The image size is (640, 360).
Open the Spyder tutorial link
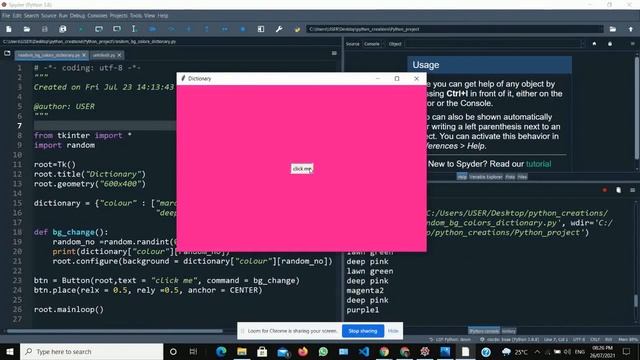[x=538, y=164]
